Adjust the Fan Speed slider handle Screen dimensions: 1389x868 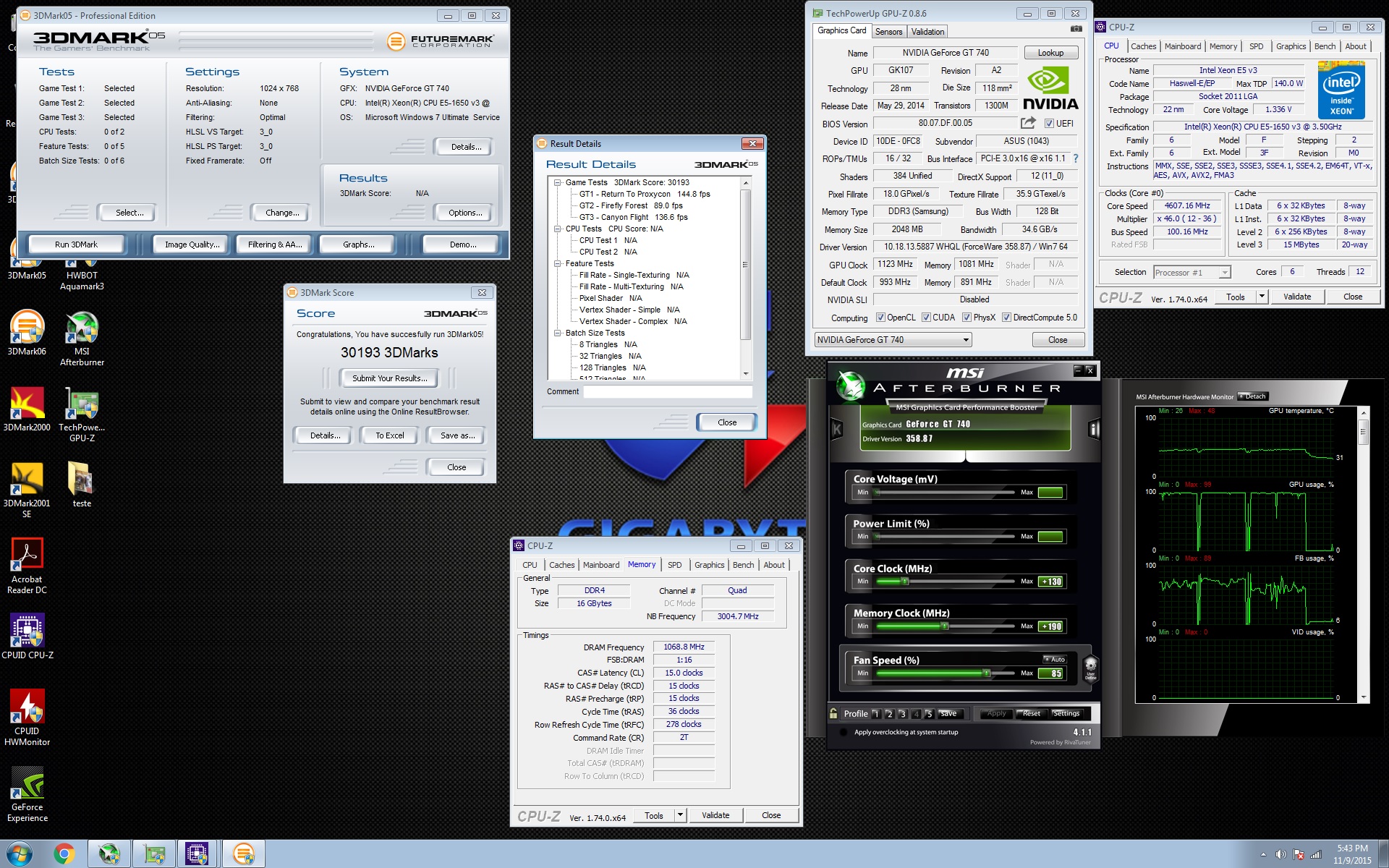986,673
